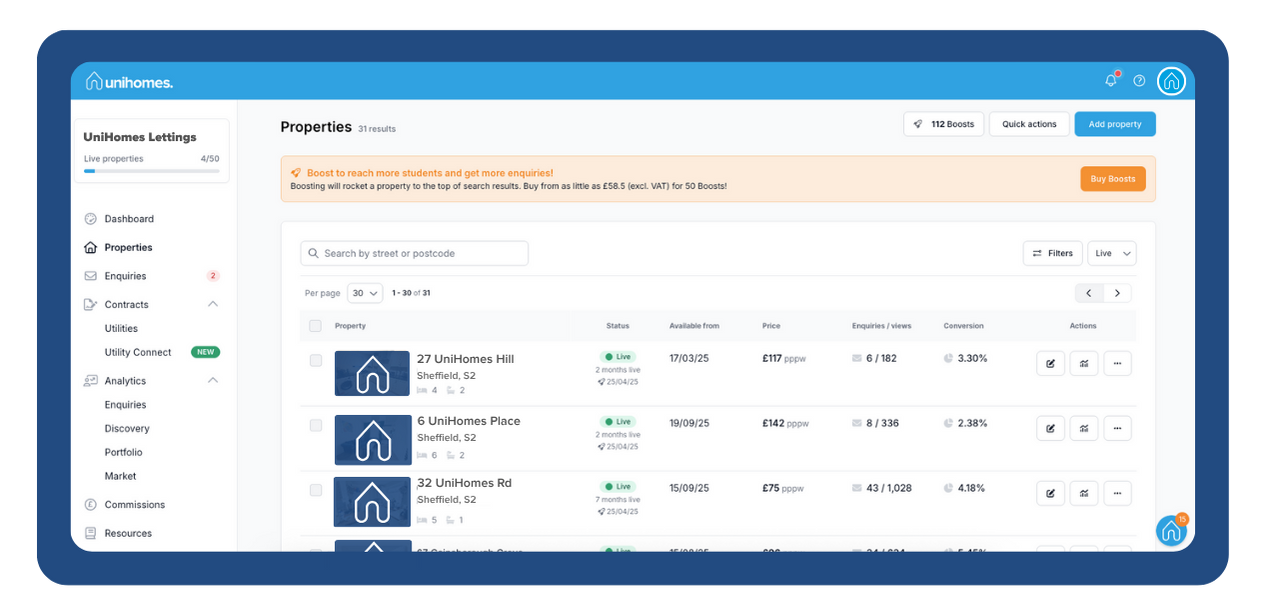Click the Properties house icon in sidebar
This screenshot has height=613, width=1266.
(x=91, y=247)
